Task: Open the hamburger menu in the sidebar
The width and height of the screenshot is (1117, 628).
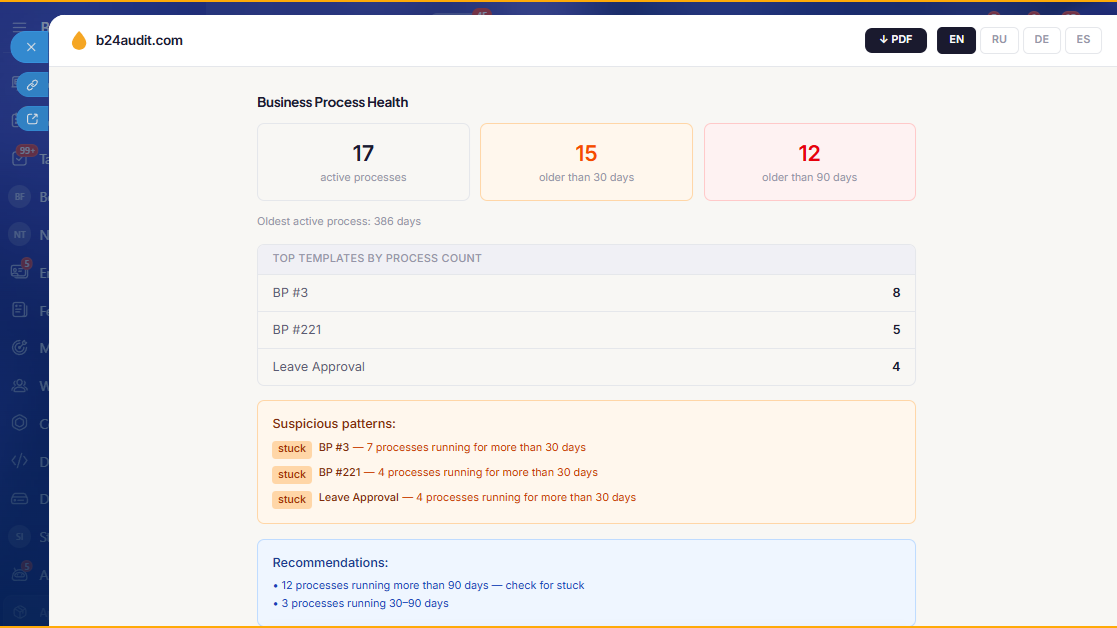Action: pos(19,27)
